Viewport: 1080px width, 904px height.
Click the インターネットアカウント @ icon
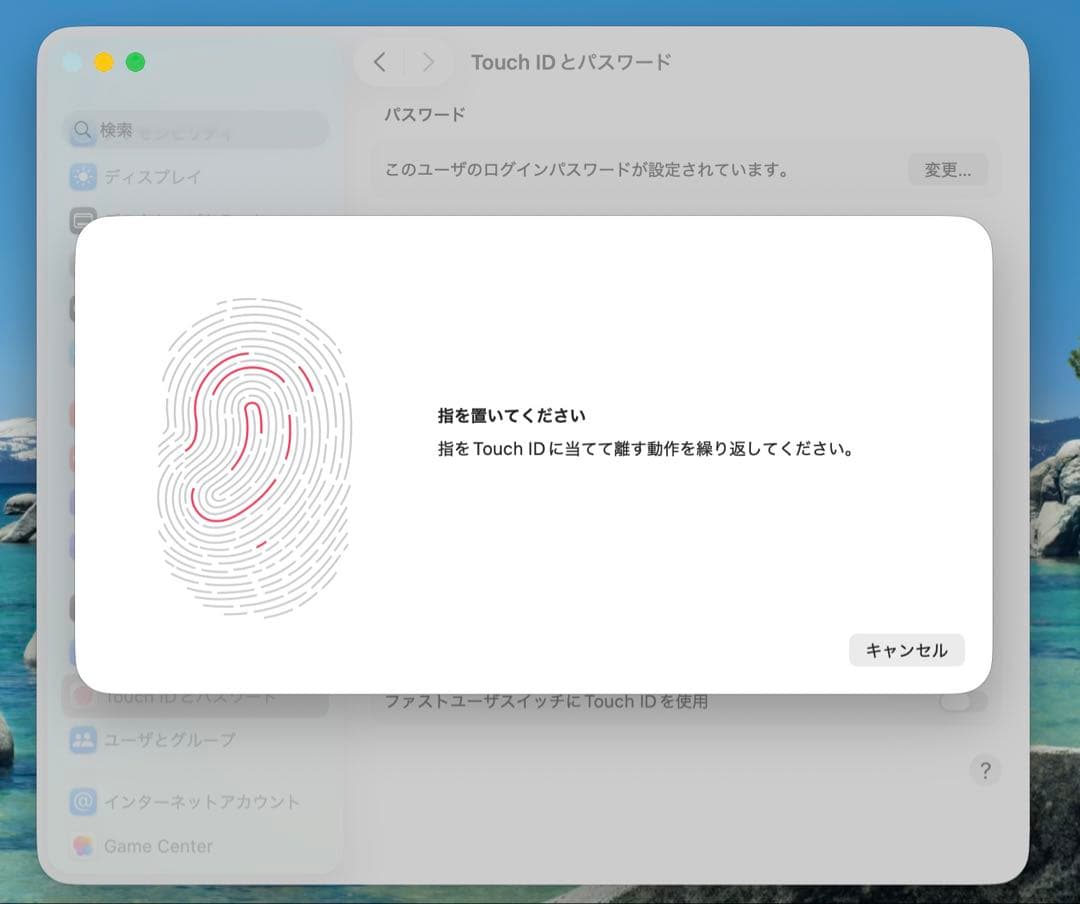click(83, 801)
